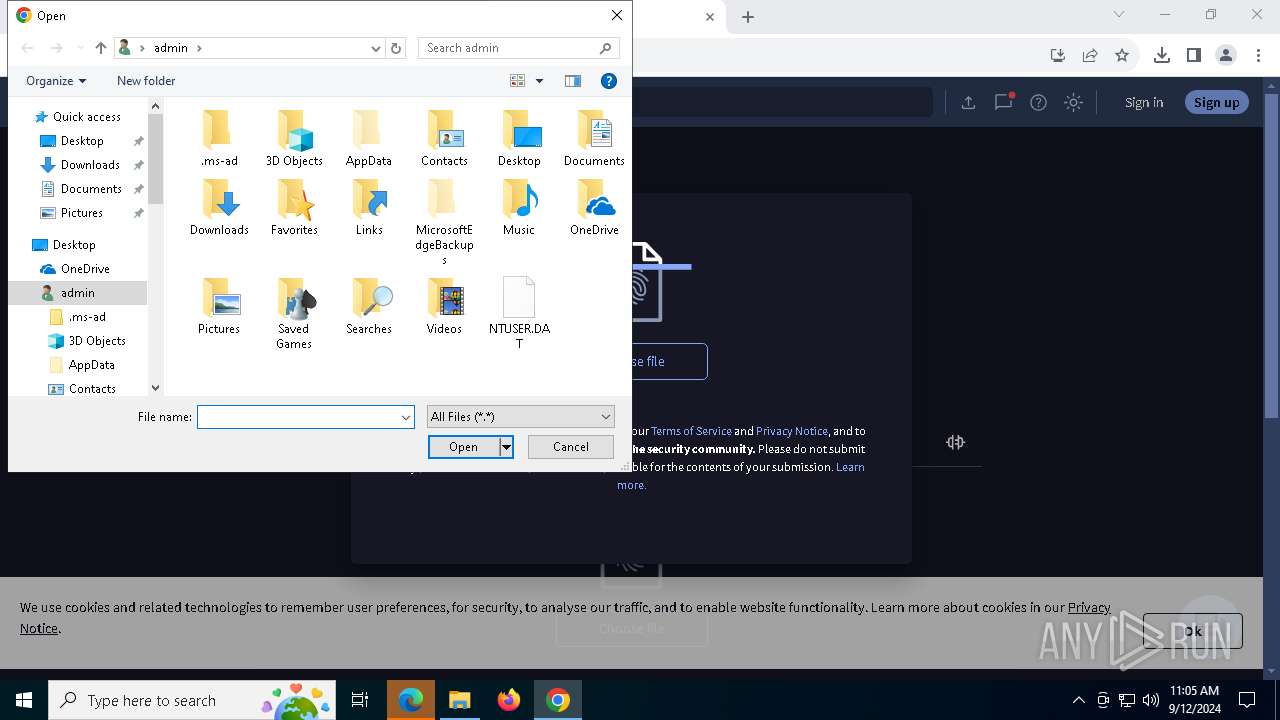The height and width of the screenshot is (720, 1280).
Task: Open the notifications chat icon on website
Action: [1003, 102]
